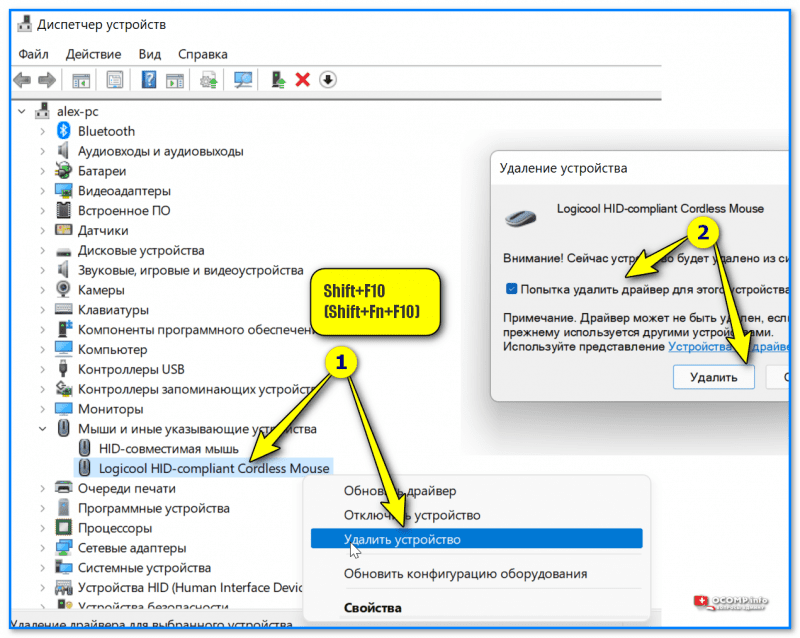Collapse the Мыши и иные указывающие устройства node
The height and width of the screenshot is (638, 800).
tap(42, 429)
